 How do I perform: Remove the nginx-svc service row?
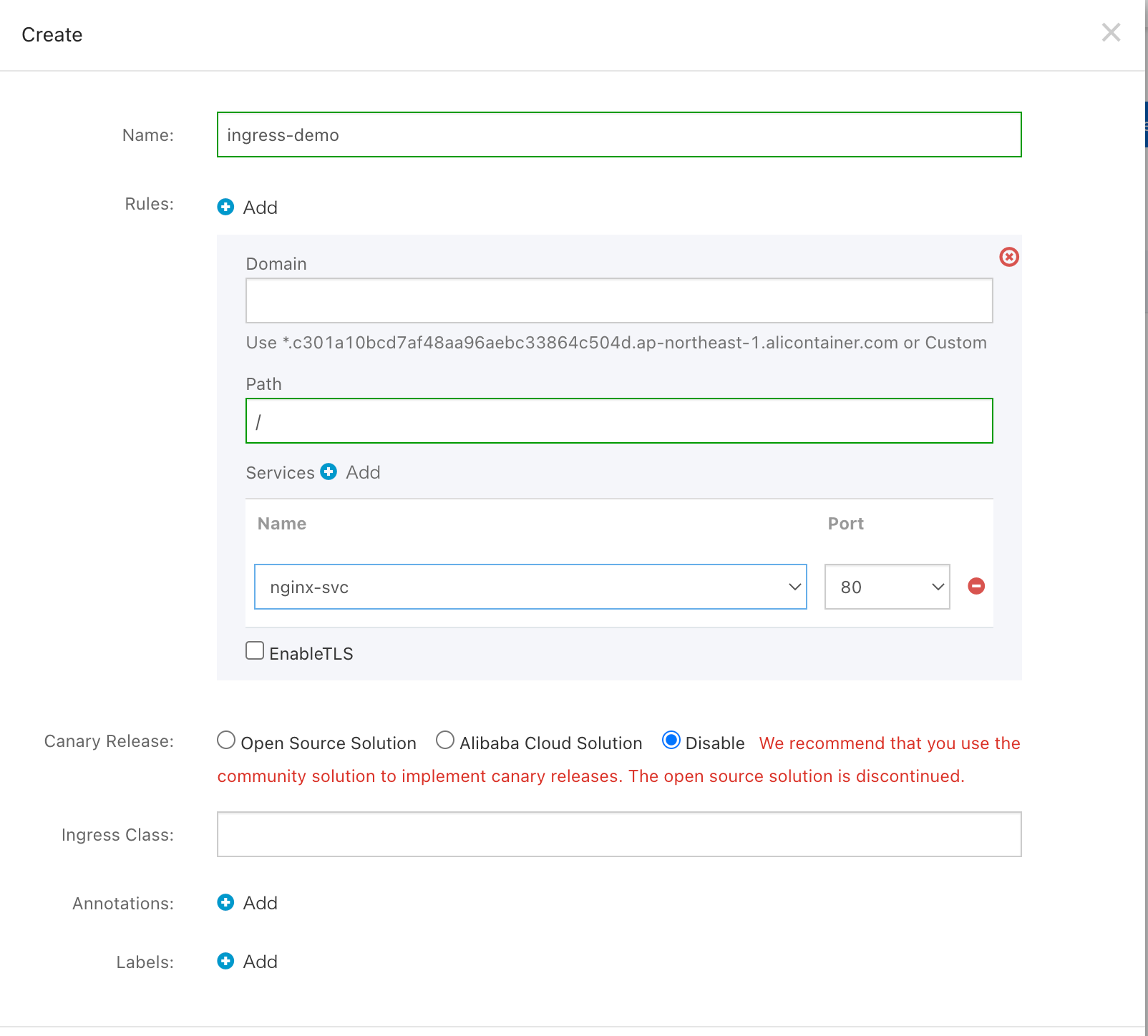pos(976,587)
